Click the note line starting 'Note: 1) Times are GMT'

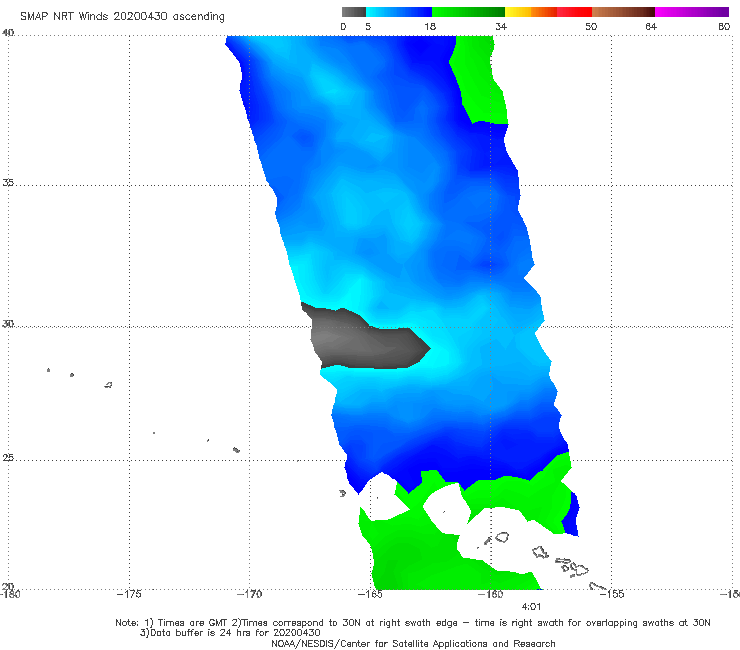(412, 623)
